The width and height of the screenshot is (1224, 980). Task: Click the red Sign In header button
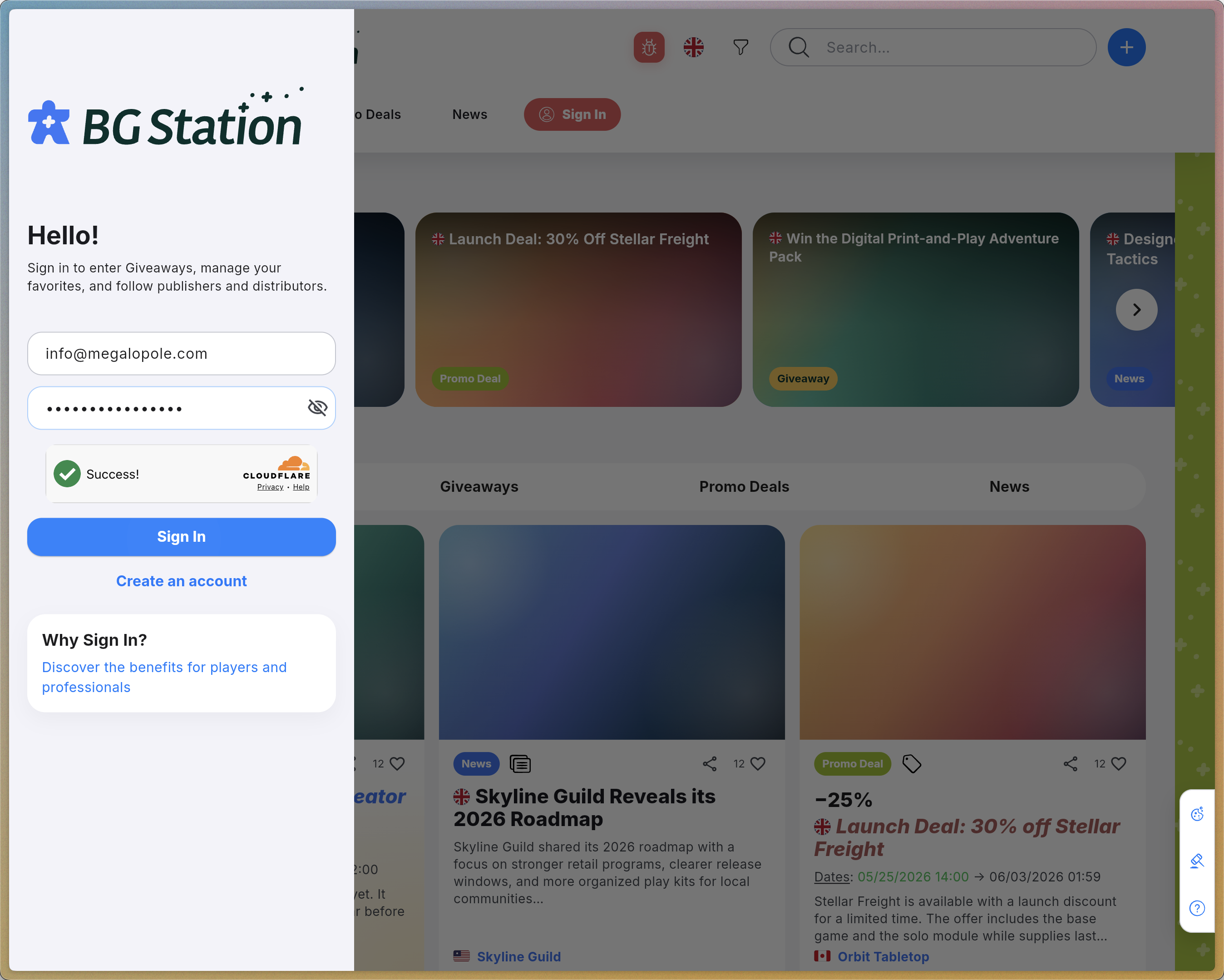572,114
